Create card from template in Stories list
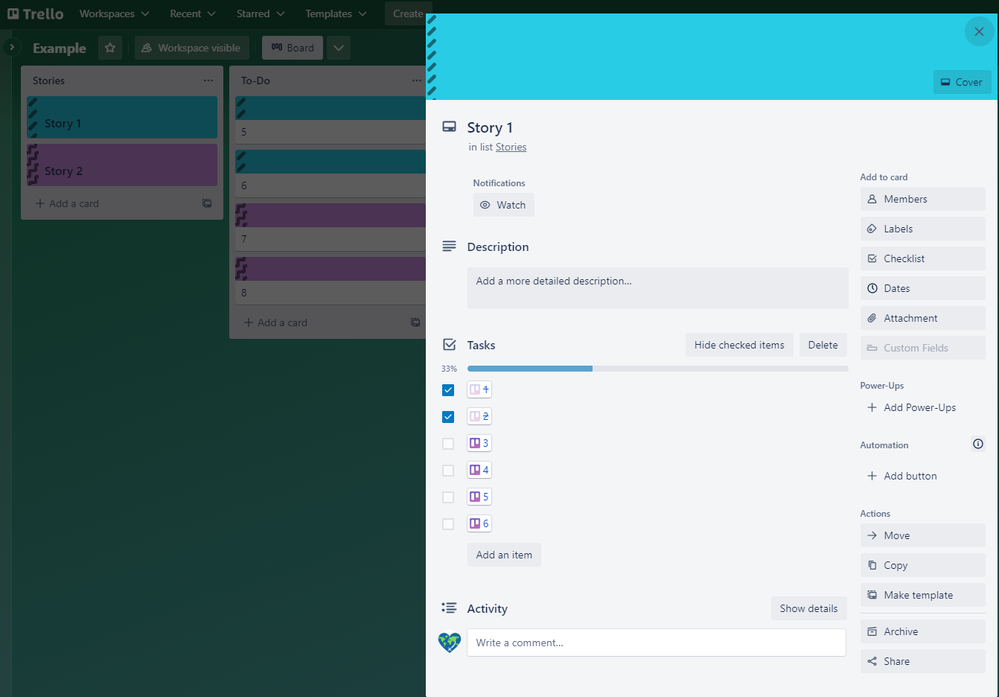 [x=207, y=203]
